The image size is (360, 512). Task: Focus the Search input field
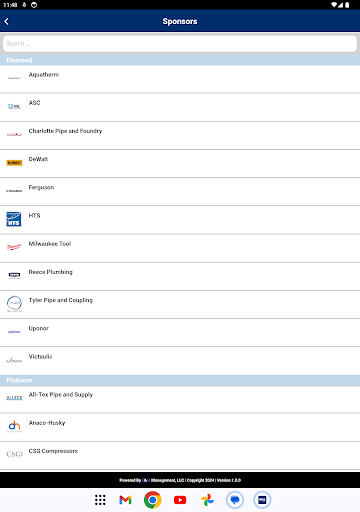[x=180, y=44]
